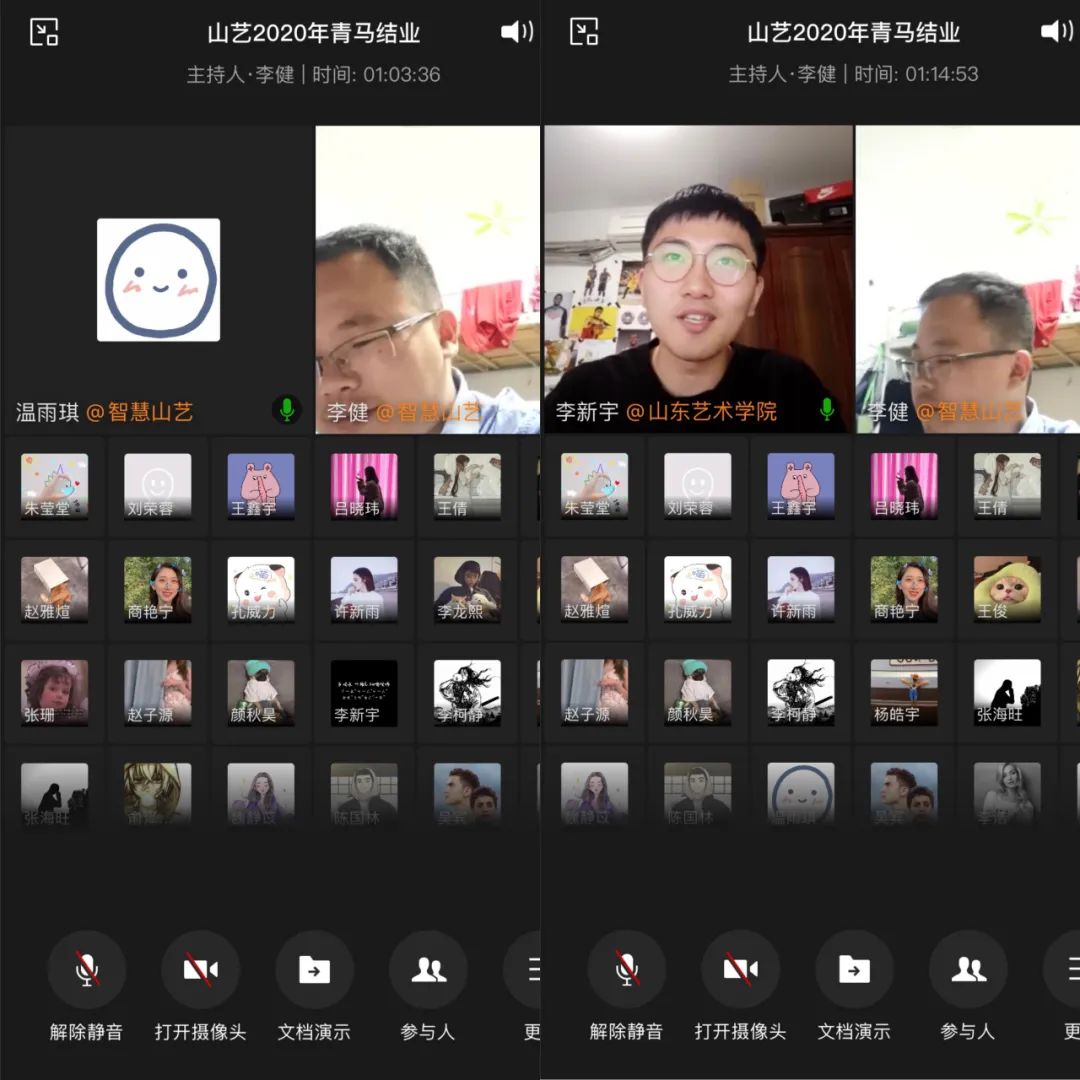Screen dimensions: 1080x1080
Task: Open 参与人 list in the left screenshot
Action: click(428, 969)
